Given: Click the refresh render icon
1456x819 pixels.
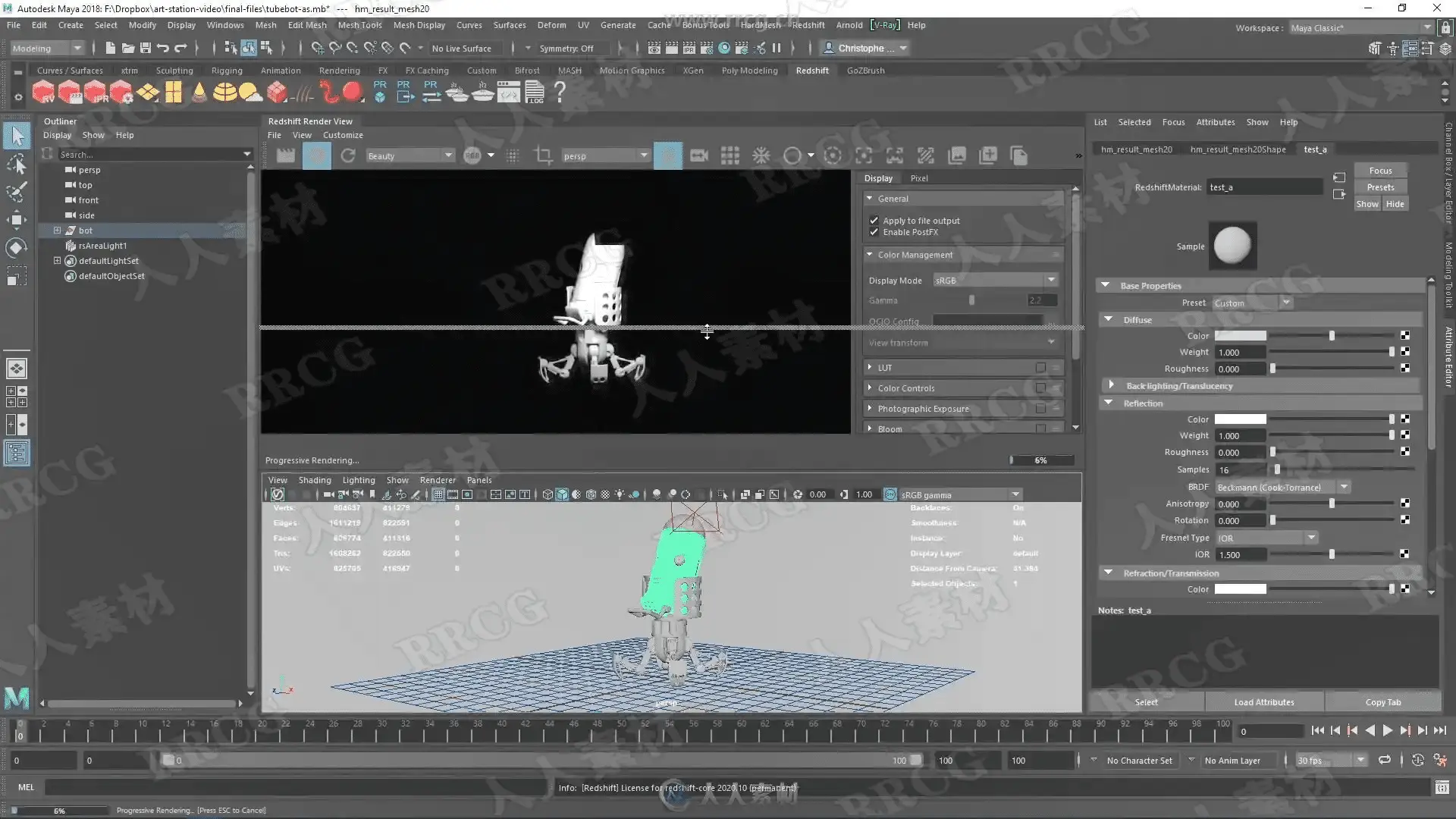Looking at the screenshot, I should pyautogui.click(x=348, y=155).
